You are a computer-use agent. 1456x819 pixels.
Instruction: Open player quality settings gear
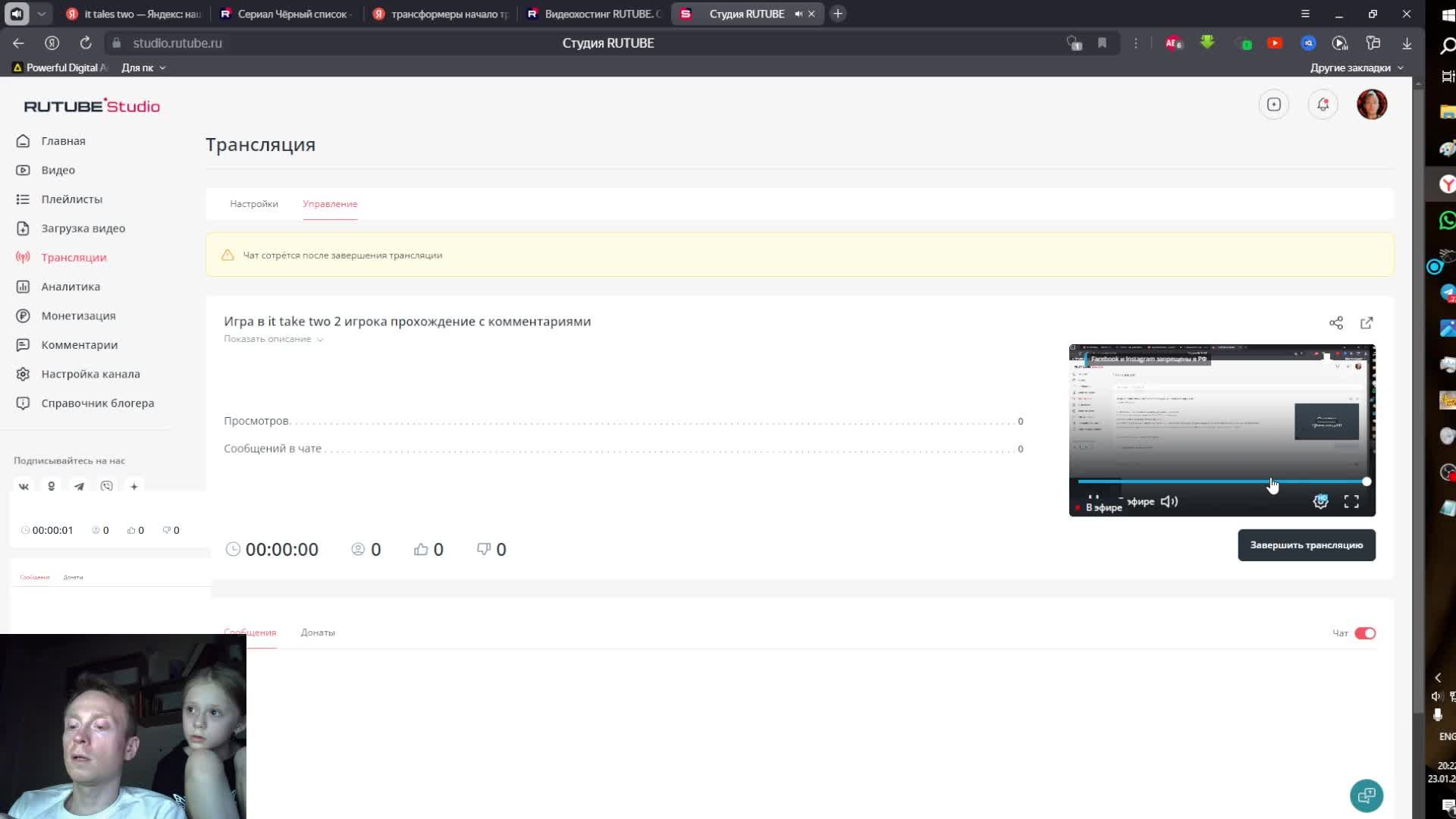[x=1320, y=501]
